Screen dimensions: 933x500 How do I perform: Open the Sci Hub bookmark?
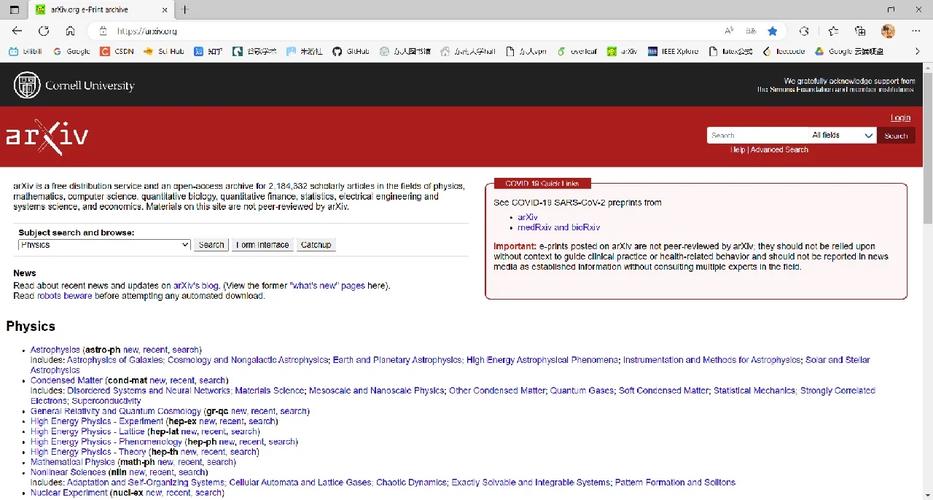164,52
